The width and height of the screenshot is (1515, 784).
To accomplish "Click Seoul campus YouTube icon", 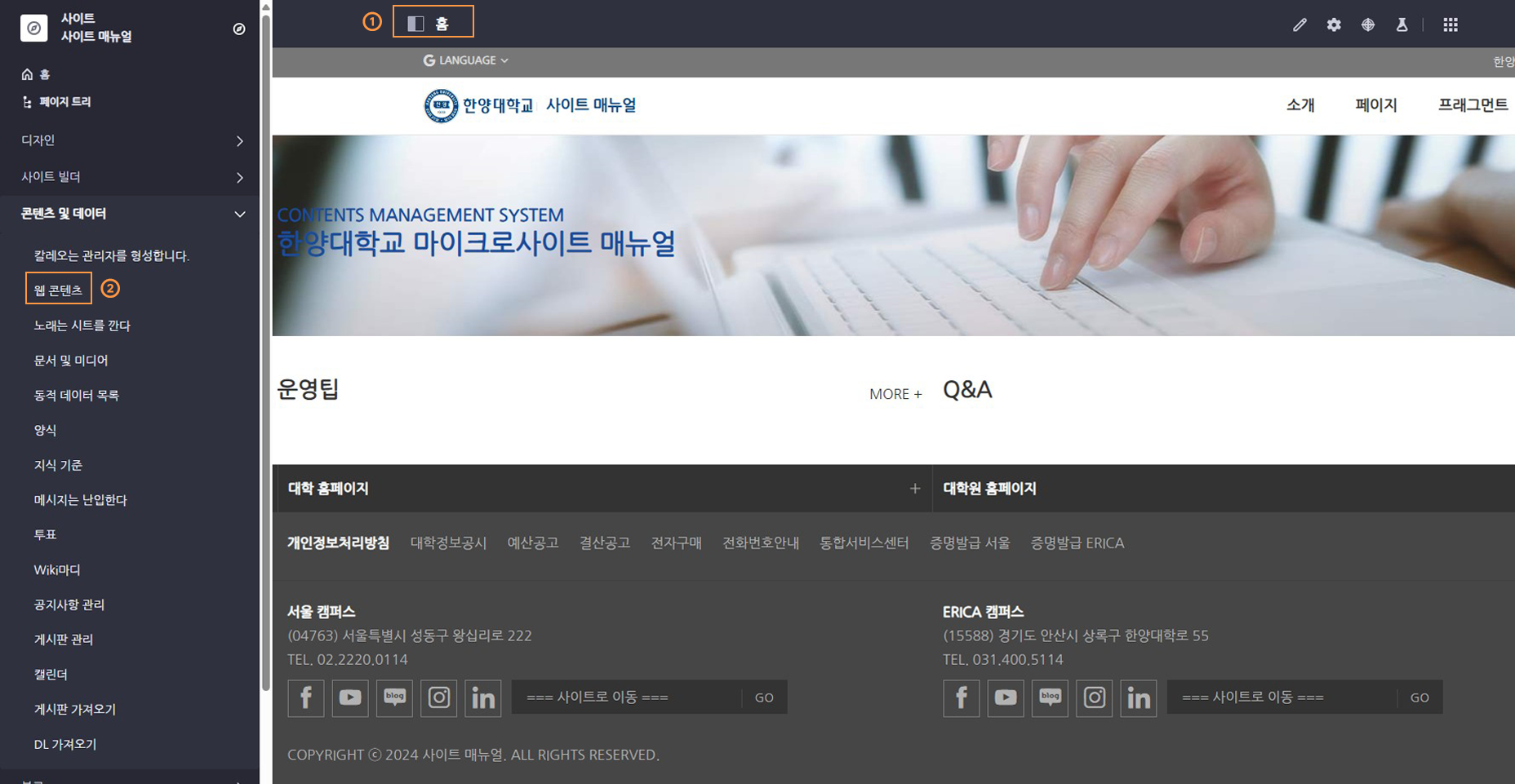I will 350,698.
